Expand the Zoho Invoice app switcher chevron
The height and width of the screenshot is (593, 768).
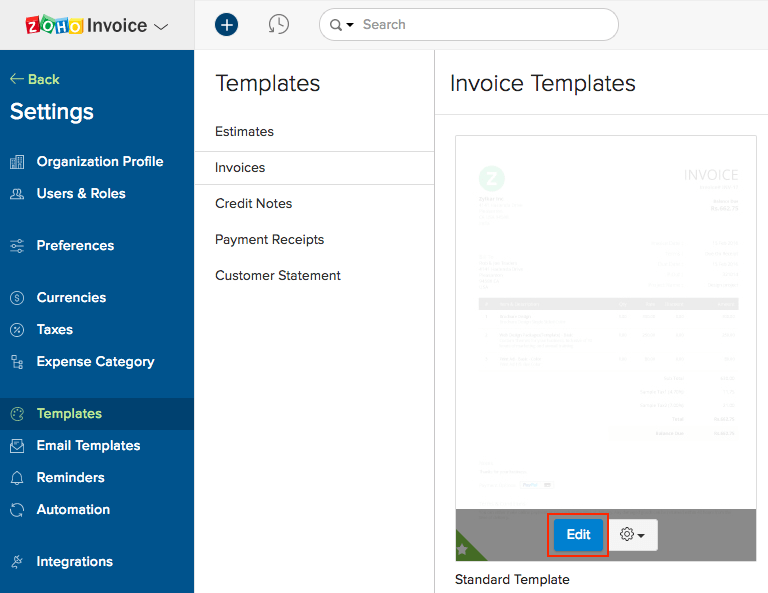[161, 26]
